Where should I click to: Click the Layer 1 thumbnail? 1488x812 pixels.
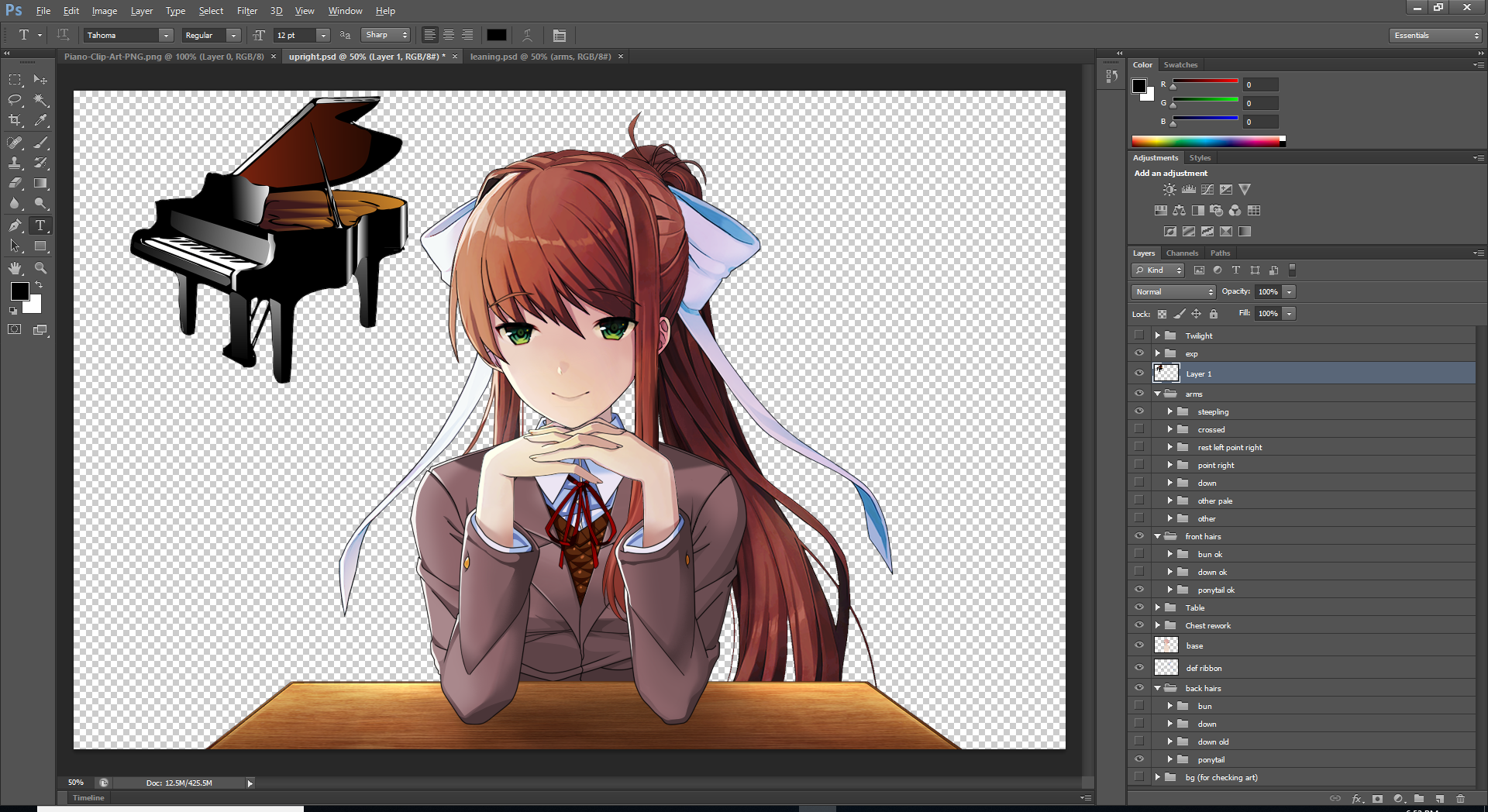click(1166, 373)
